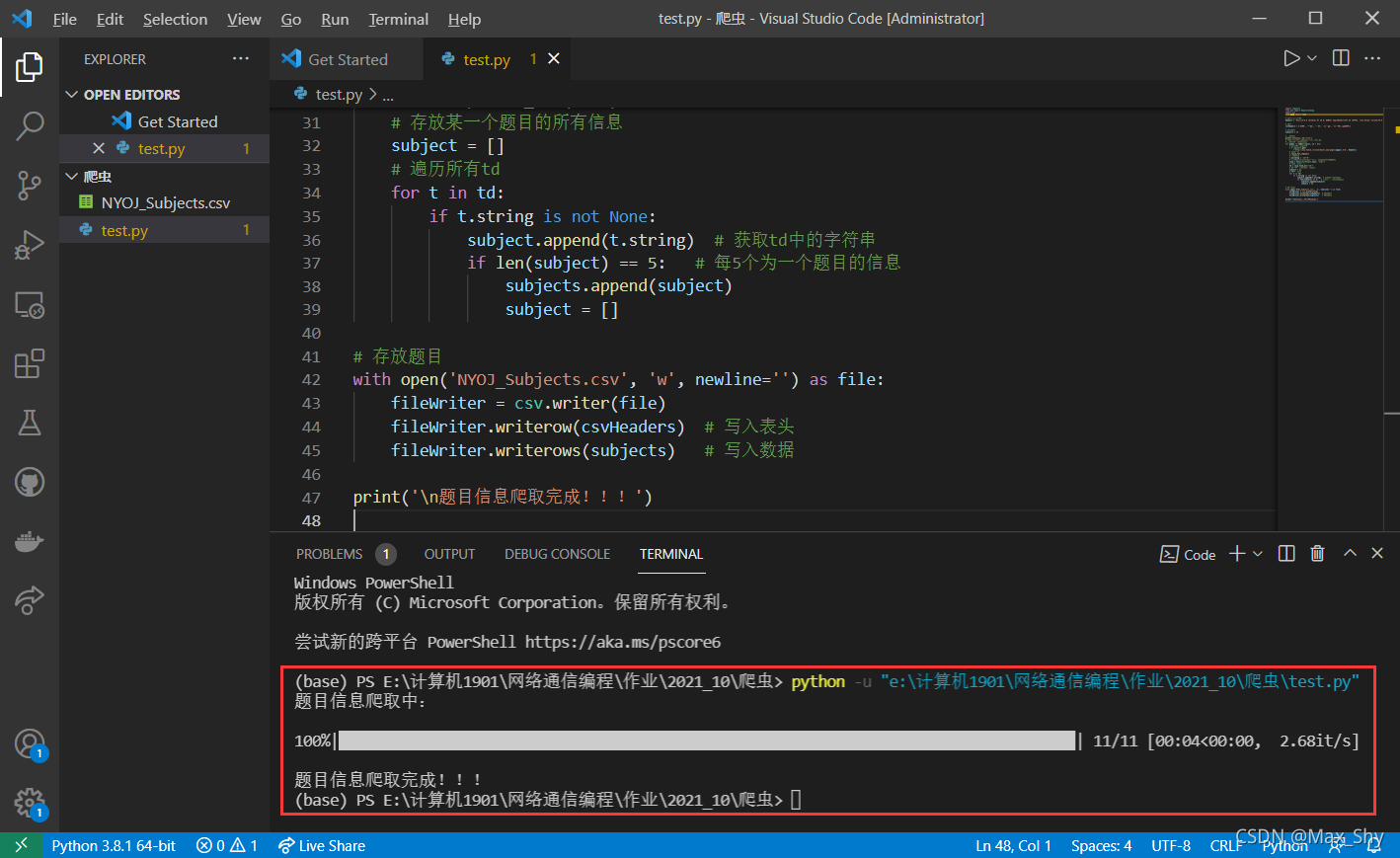Image resolution: width=1400 pixels, height=858 pixels.
Task: Select the Code terminal instance
Action: coord(1188,554)
